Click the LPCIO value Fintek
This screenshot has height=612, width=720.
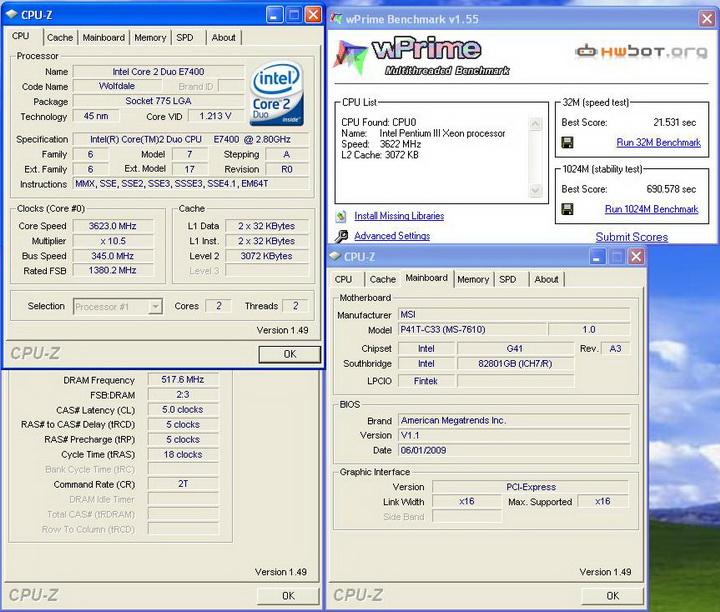426,381
